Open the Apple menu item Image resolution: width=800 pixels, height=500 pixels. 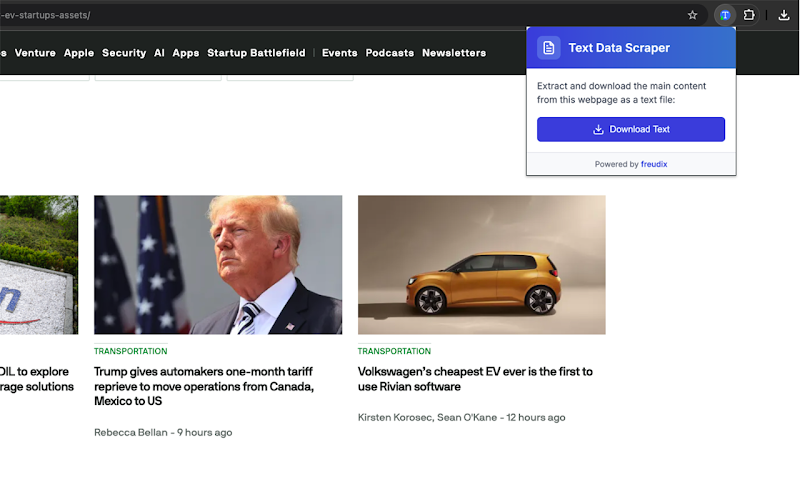point(79,53)
